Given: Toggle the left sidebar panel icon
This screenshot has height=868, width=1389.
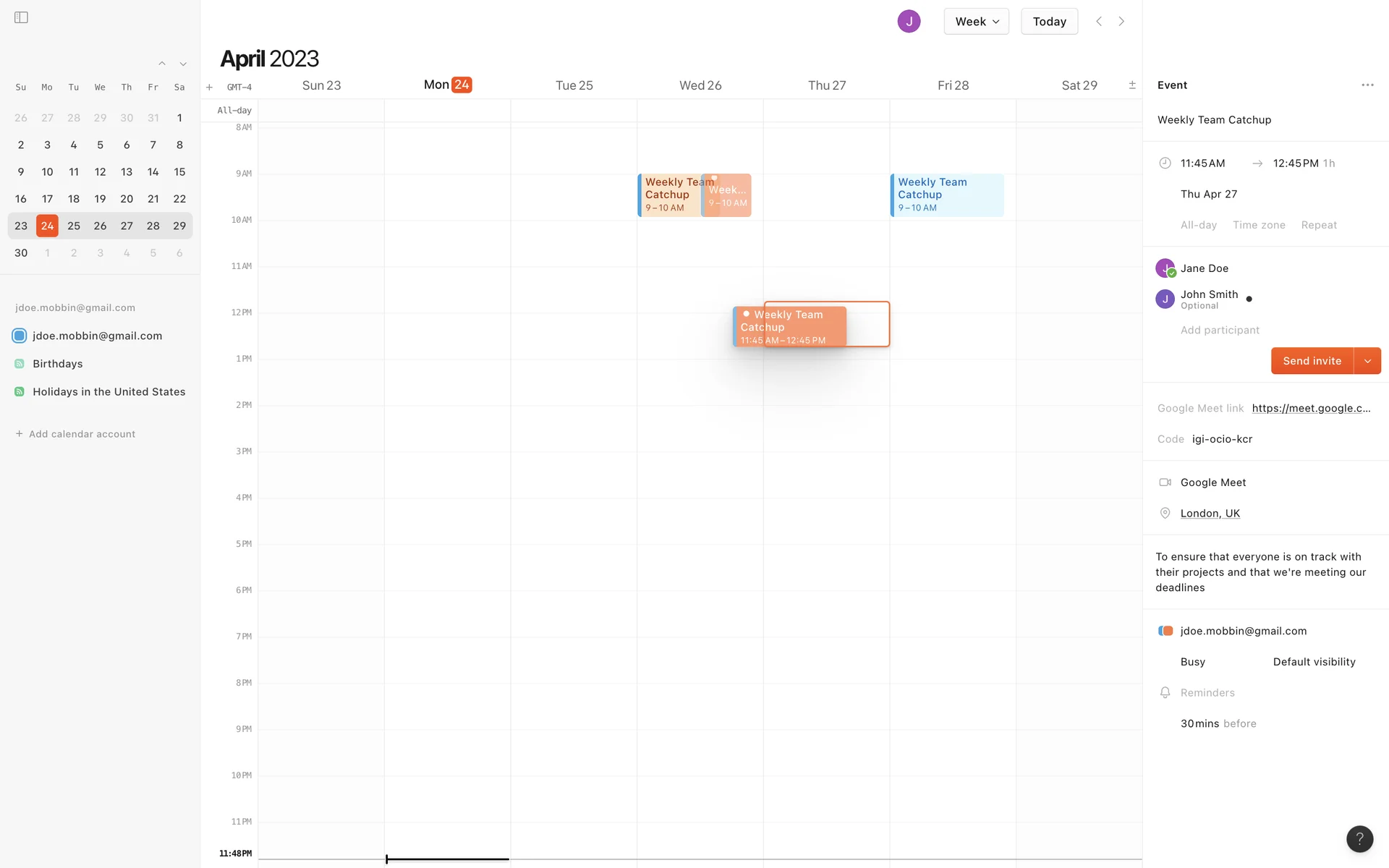Looking at the screenshot, I should point(21,17).
